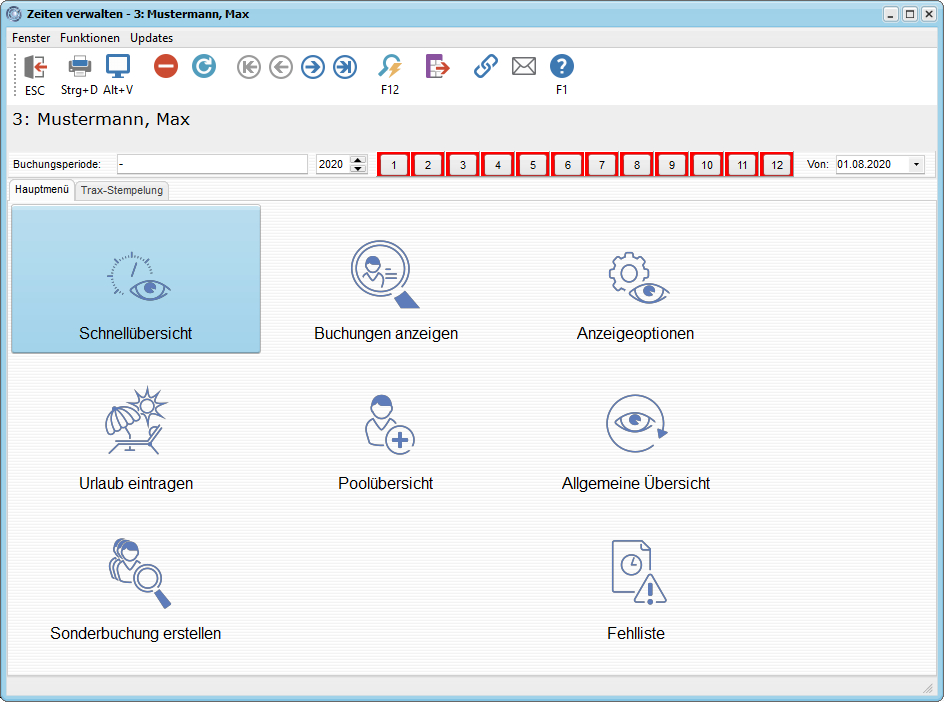Select month button 10
This screenshot has width=944, height=702.
pyautogui.click(x=707, y=164)
